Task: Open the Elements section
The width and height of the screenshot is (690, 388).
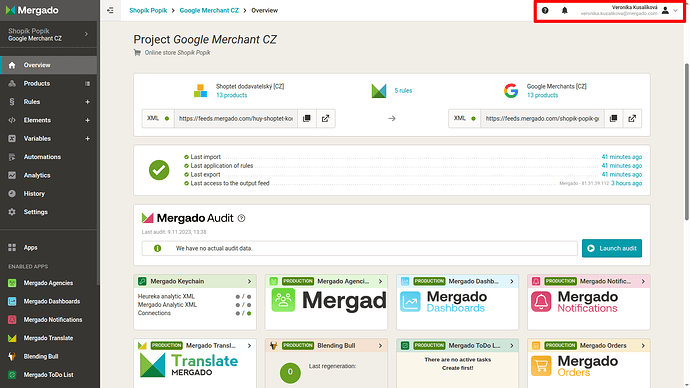Action: click(x=37, y=120)
